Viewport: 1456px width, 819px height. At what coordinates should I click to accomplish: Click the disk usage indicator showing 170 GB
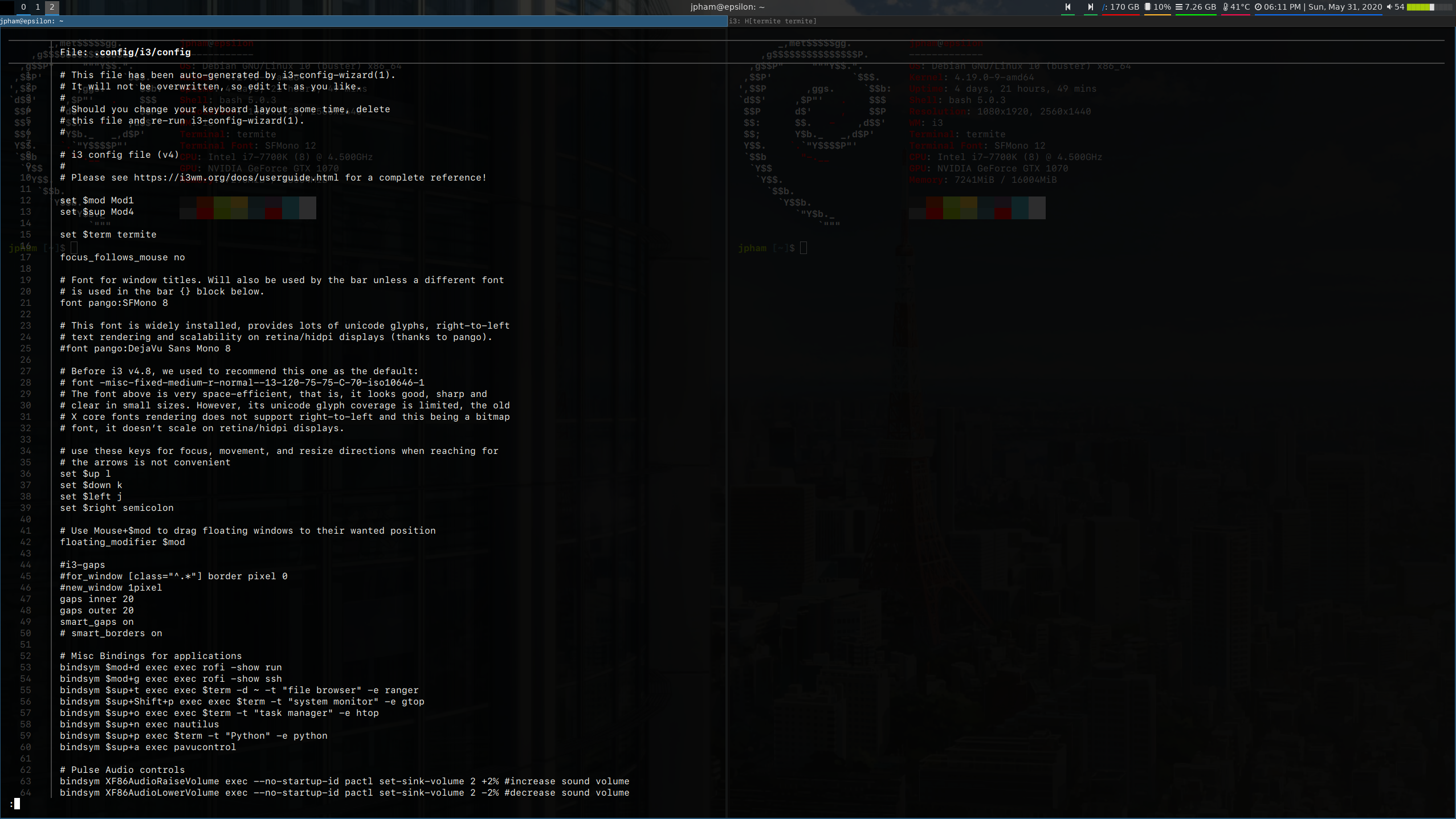[1120, 7]
